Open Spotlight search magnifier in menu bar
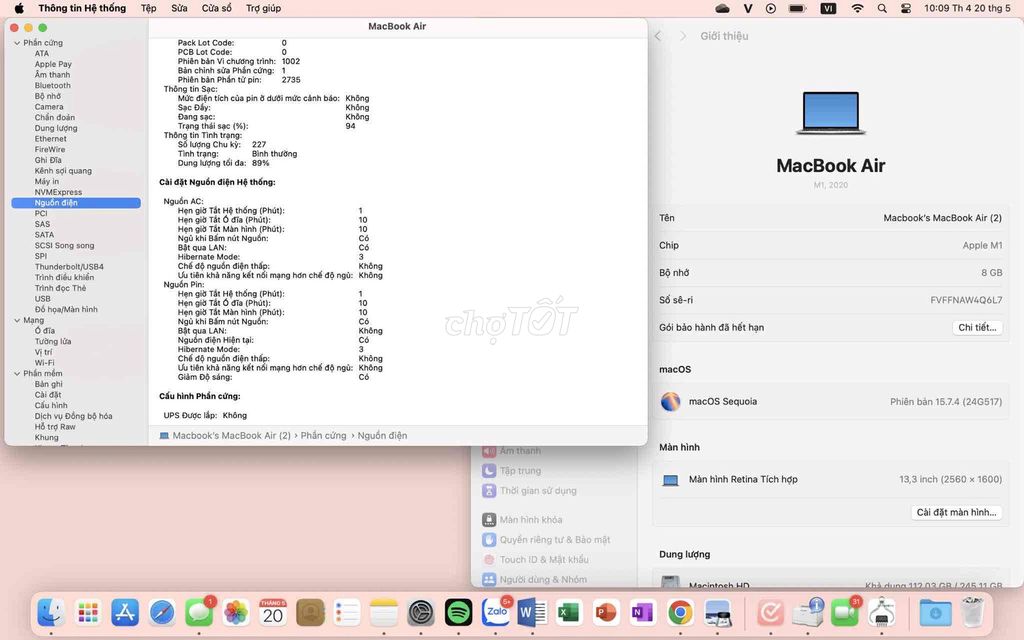 pyautogui.click(x=882, y=8)
